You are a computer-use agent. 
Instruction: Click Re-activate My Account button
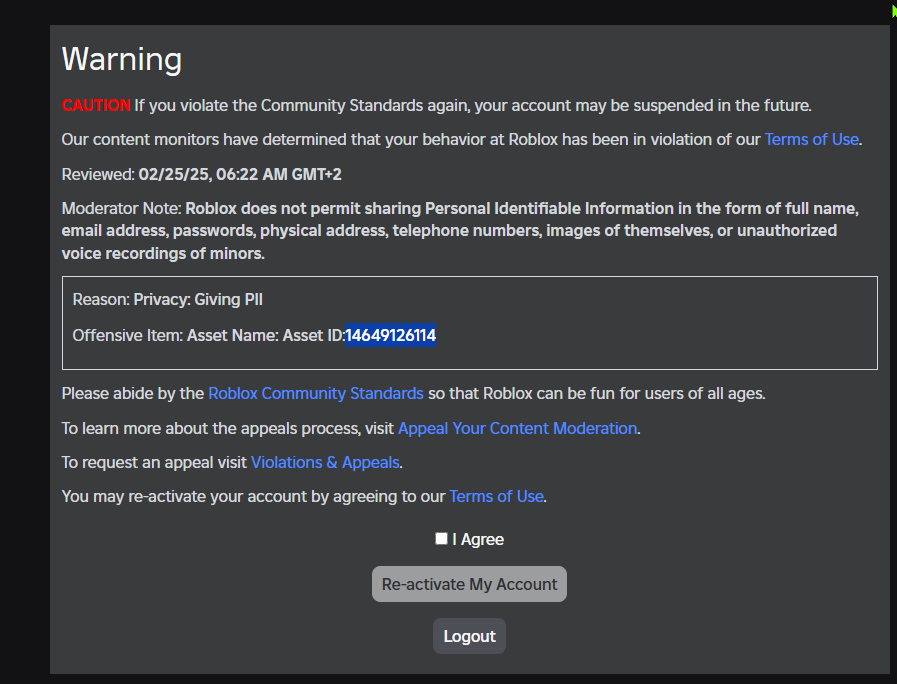point(469,584)
